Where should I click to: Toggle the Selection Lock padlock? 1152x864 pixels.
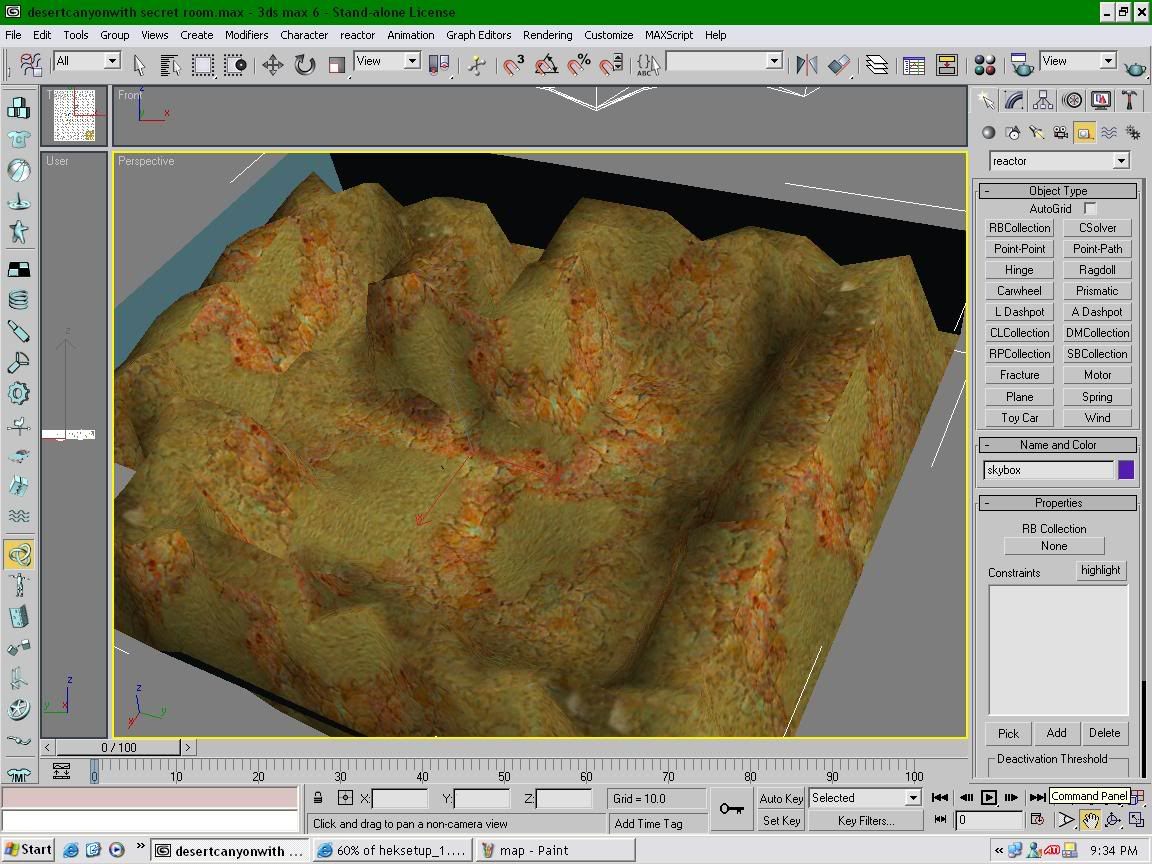coord(318,798)
